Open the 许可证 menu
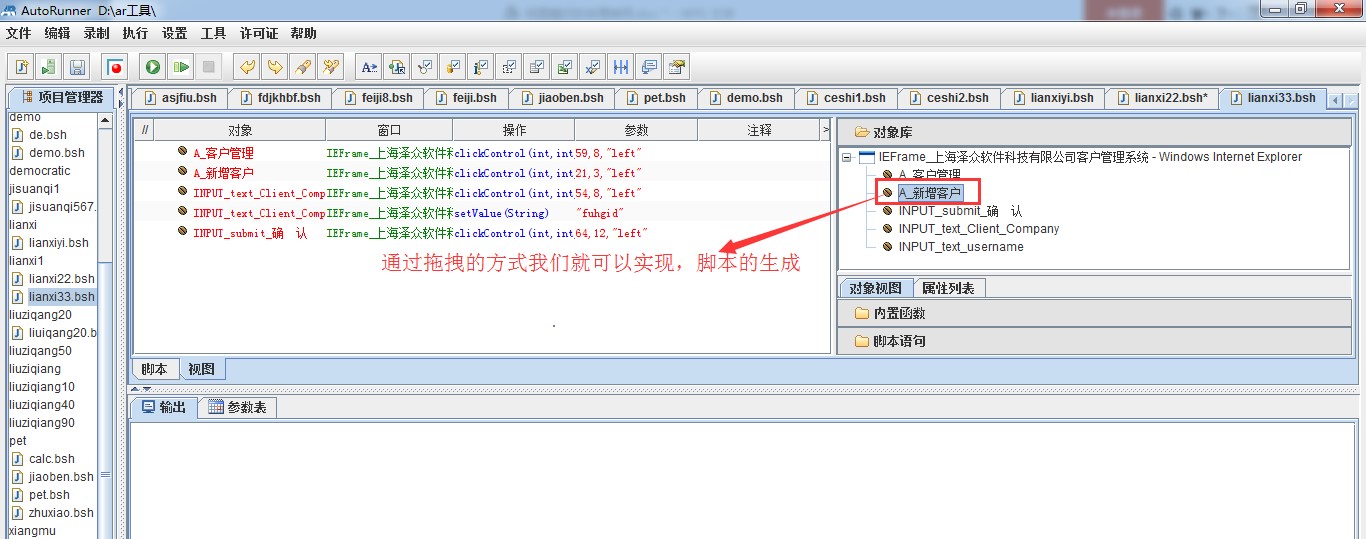 [x=259, y=33]
